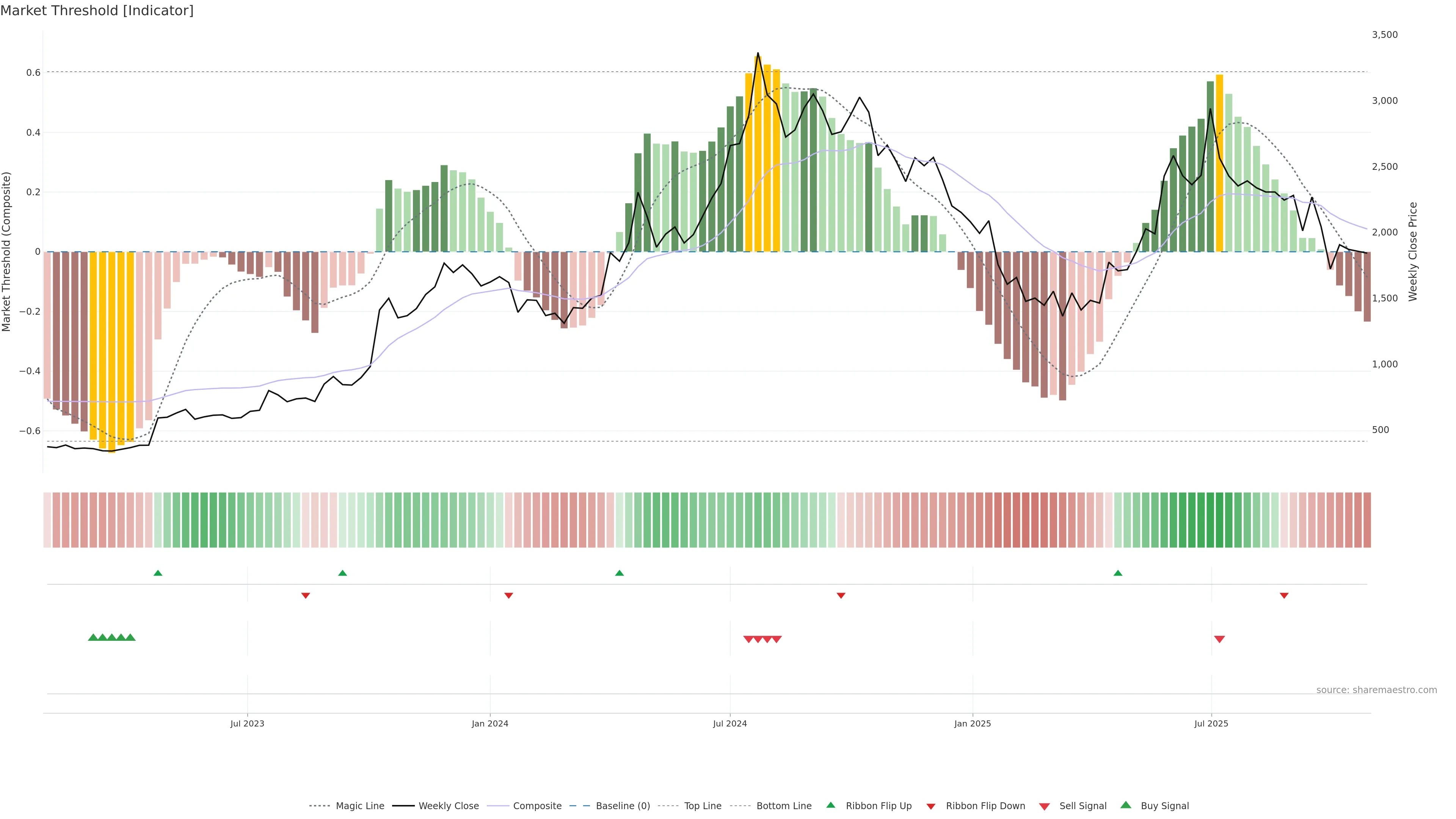Screen dimensions: 1456x819
Task: Click the Jul 2024 axis label
Action: point(730,723)
